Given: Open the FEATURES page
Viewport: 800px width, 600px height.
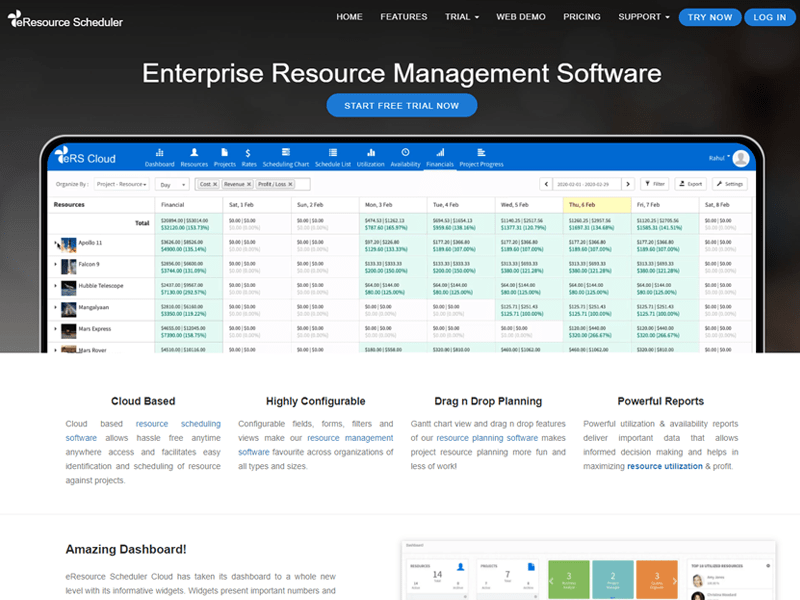Looking at the screenshot, I should [404, 17].
